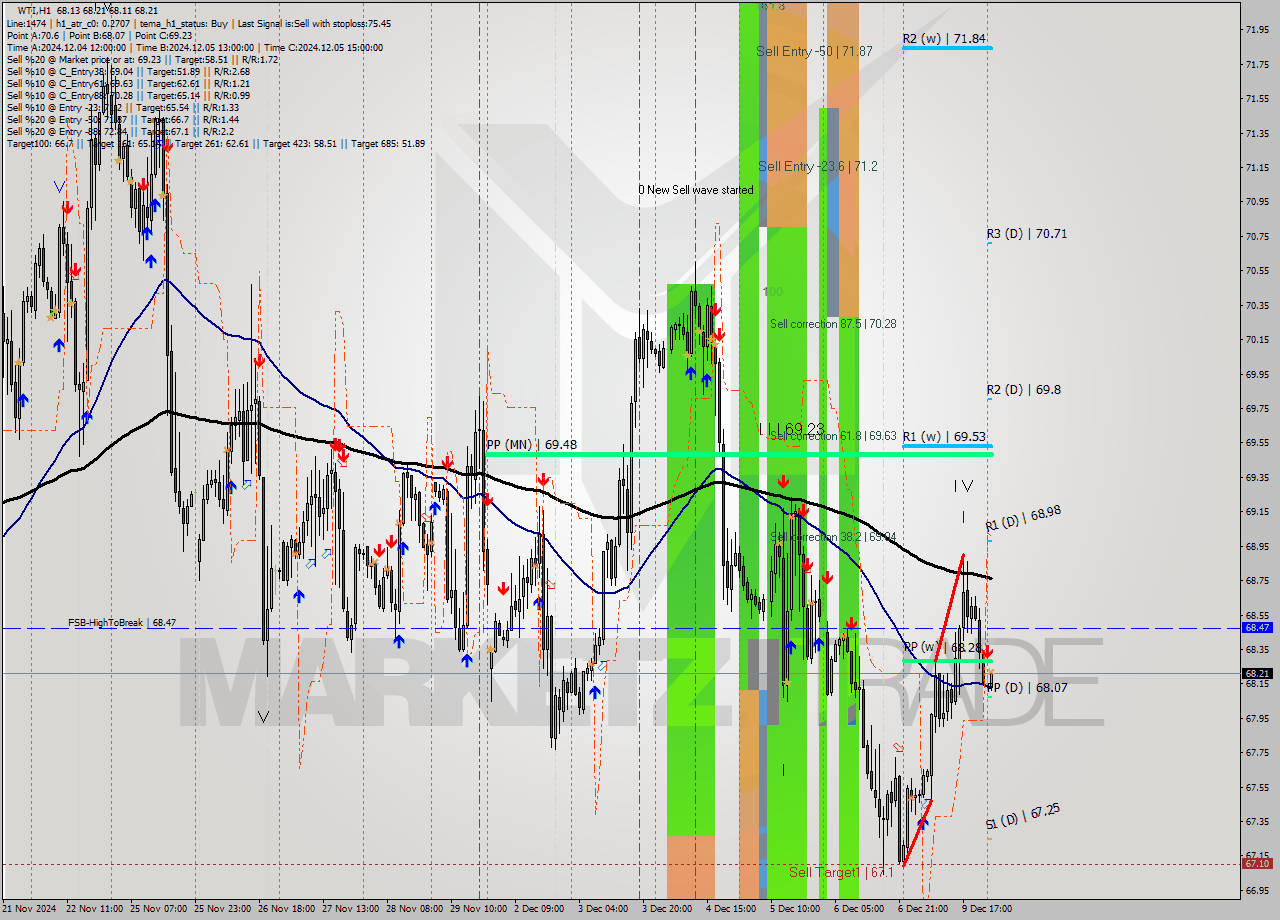This screenshot has height=920, width=1280.
Task: Select 'Sell correction 87.5 | 70.28' label
Action: click(833, 324)
